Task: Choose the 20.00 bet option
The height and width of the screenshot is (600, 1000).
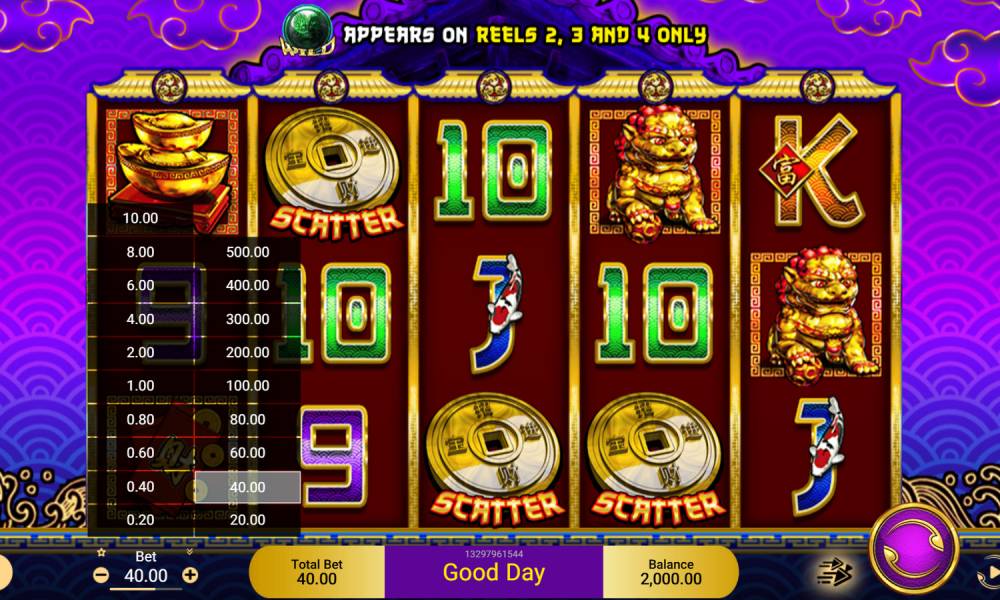Action: 247,520
